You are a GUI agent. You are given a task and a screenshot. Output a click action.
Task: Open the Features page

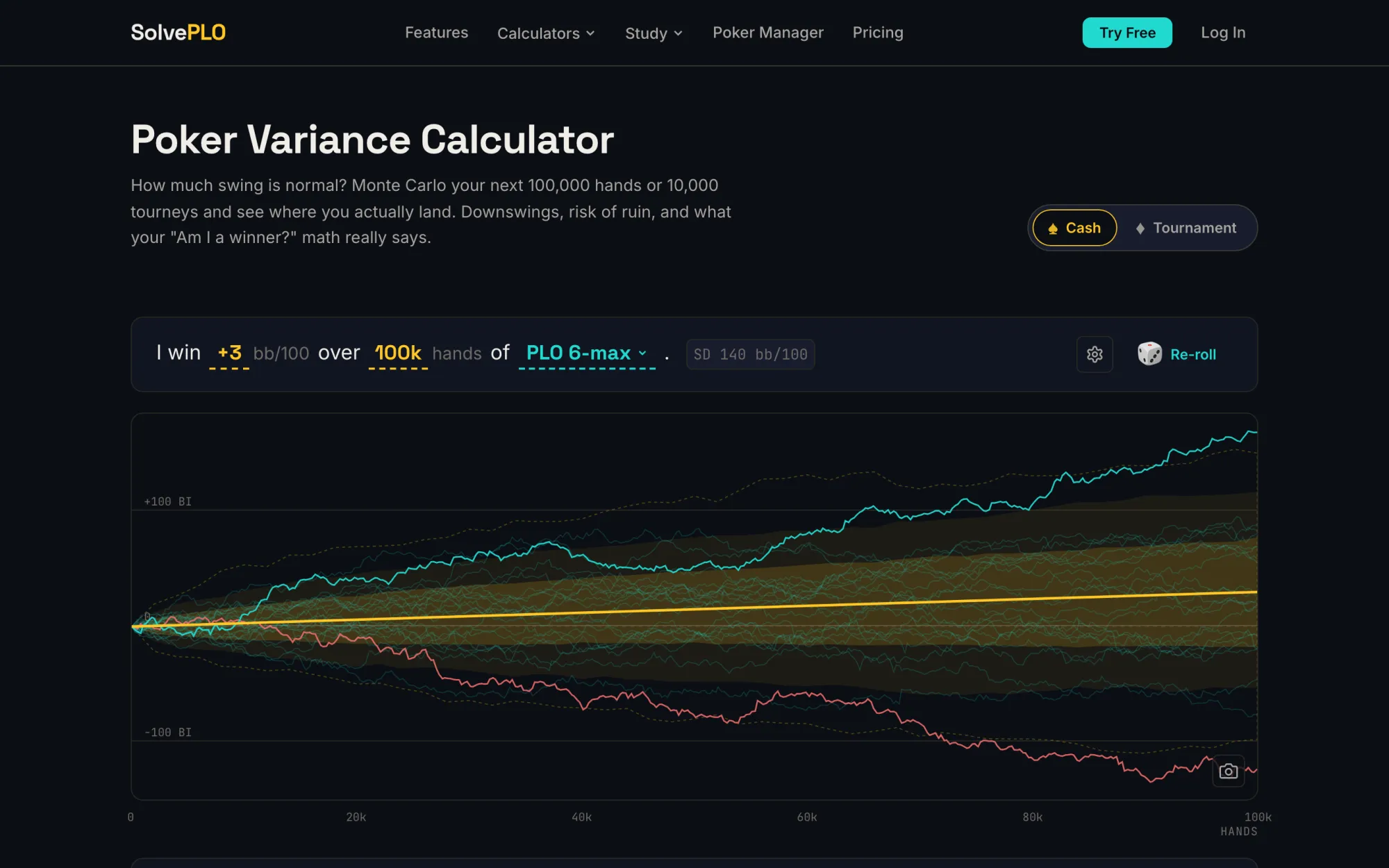(x=436, y=33)
